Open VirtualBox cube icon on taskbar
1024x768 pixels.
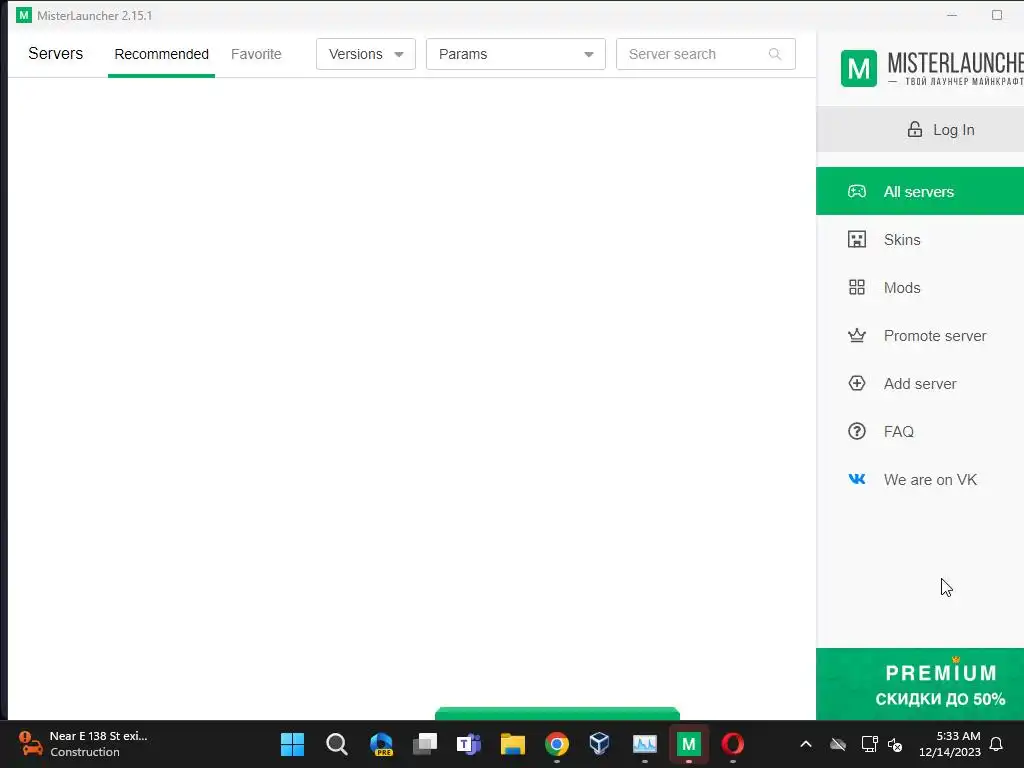tap(600, 744)
